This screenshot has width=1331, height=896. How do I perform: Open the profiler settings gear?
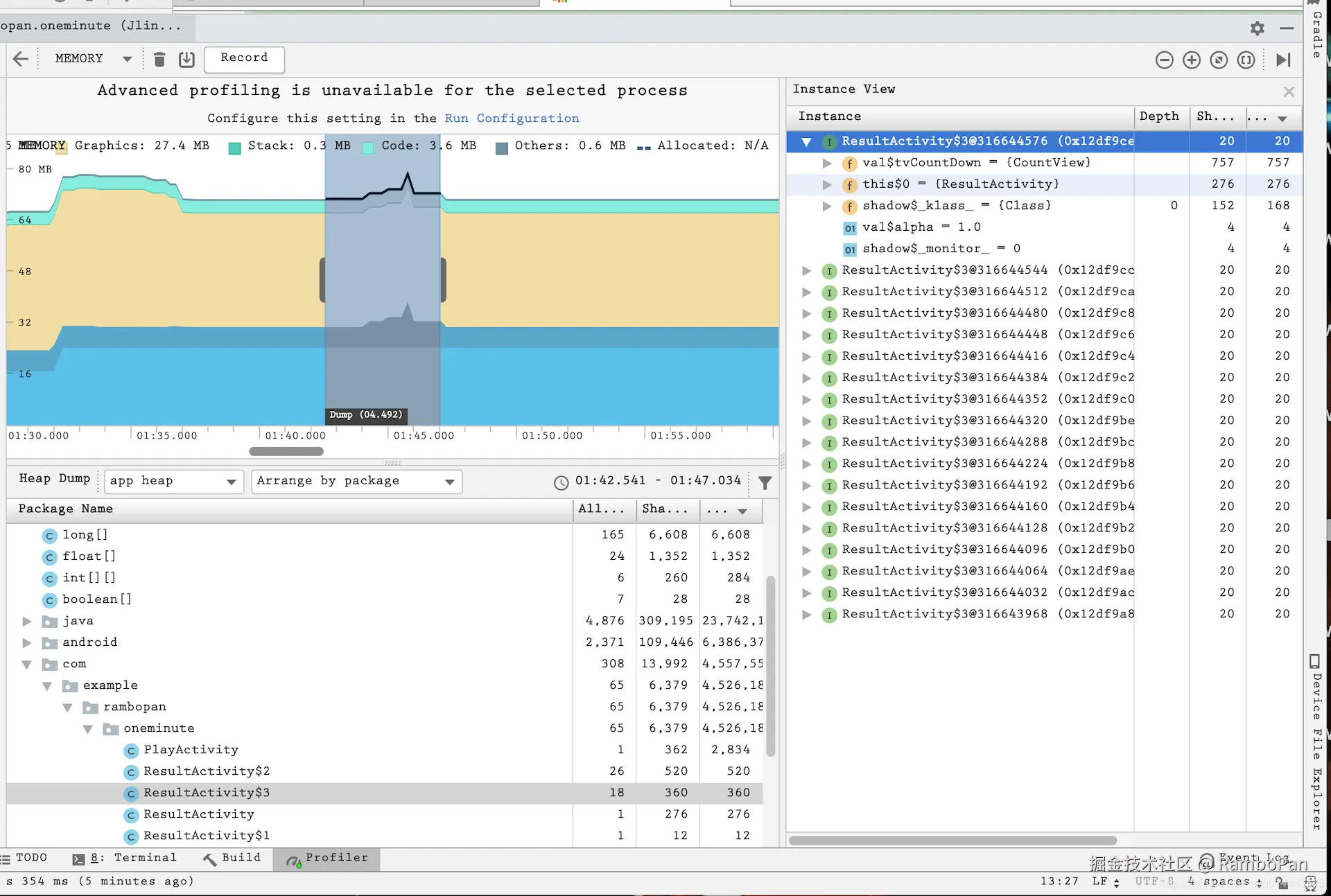(x=1257, y=28)
